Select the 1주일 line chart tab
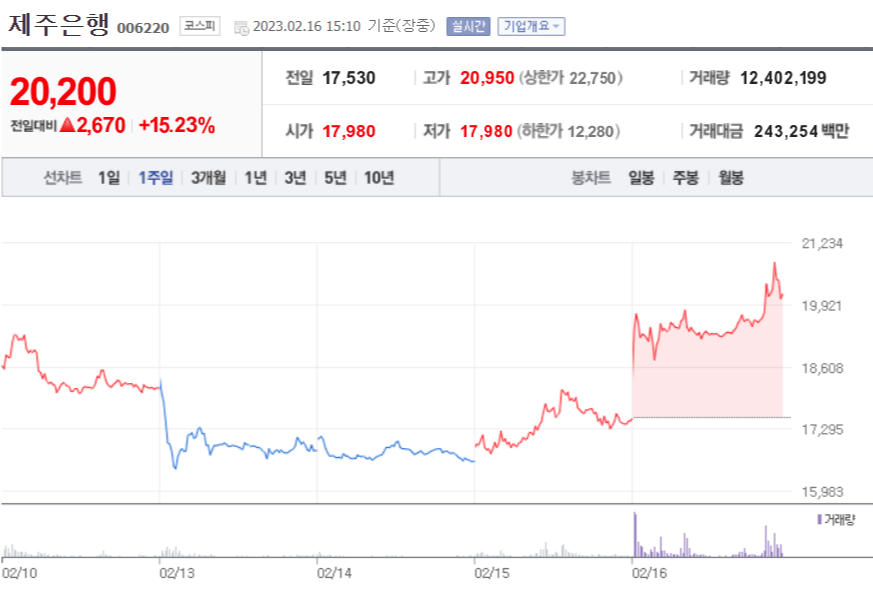The image size is (873, 594). 155,178
